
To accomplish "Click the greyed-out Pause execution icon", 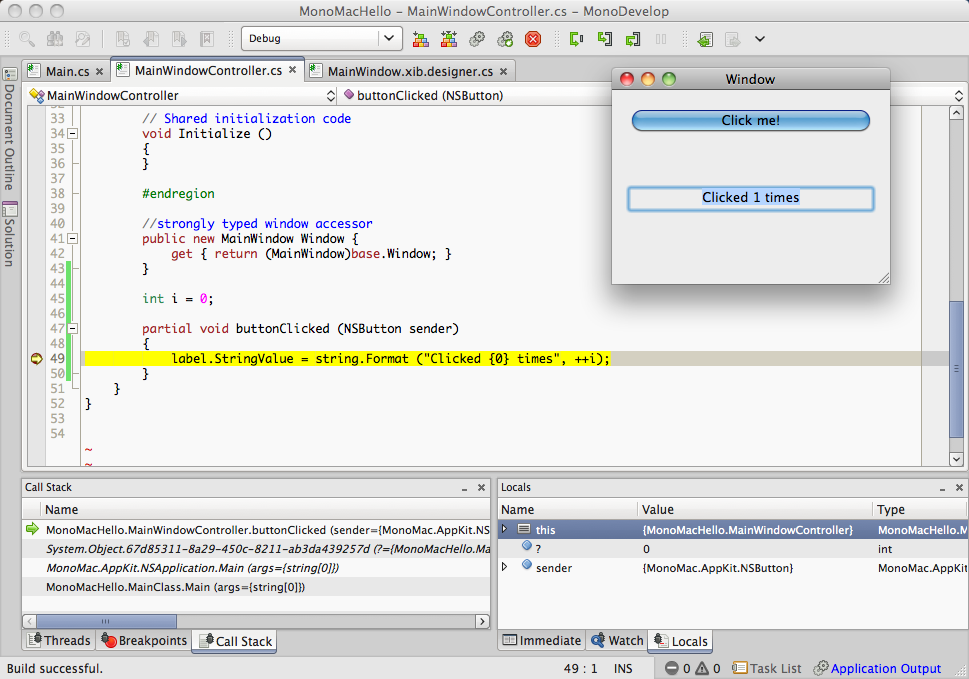I will (661, 39).
